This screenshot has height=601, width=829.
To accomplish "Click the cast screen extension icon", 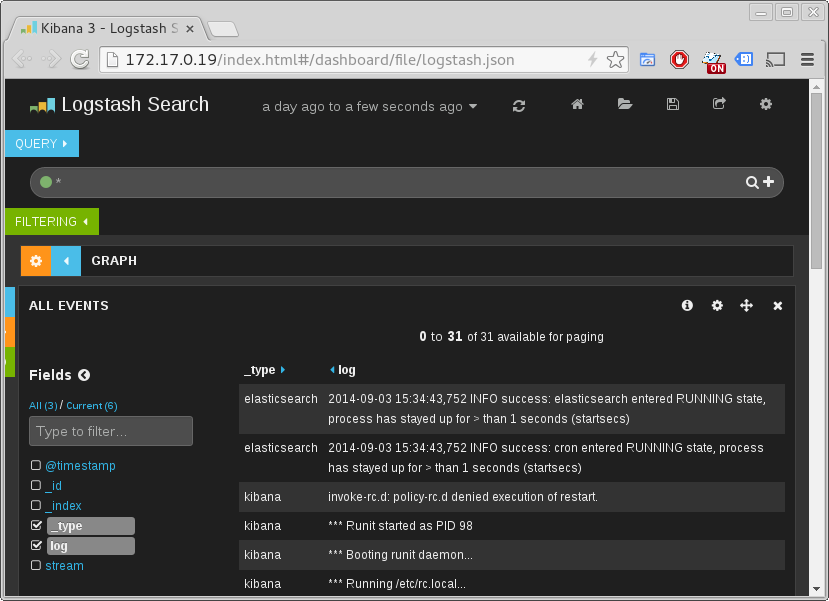I will [776, 59].
